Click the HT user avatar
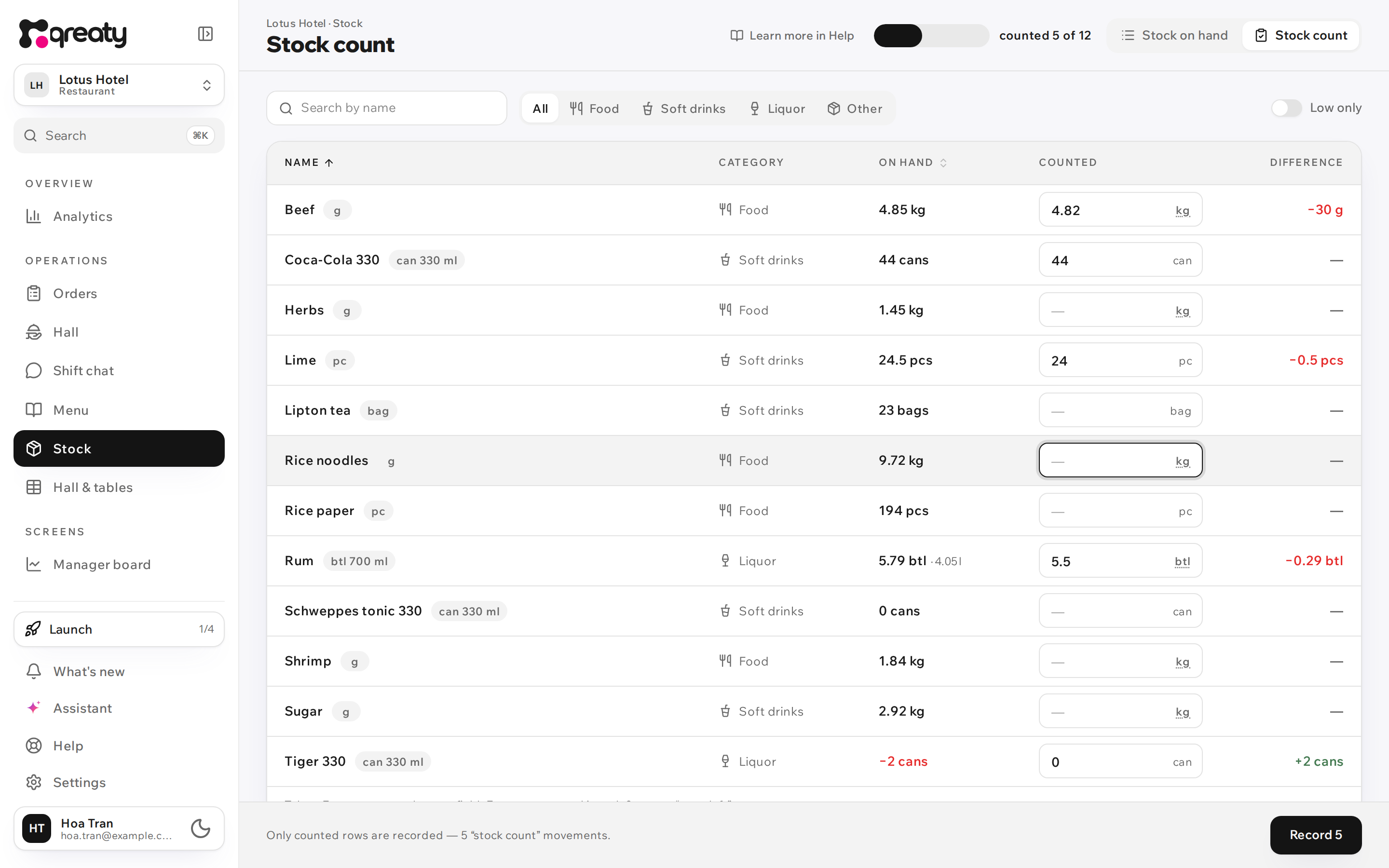1389x868 pixels. tap(37, 828)
